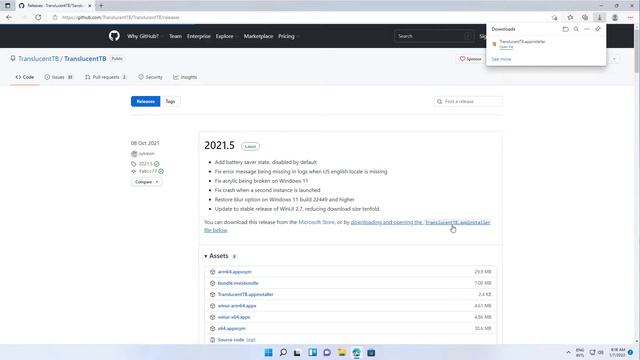Viewport: 640px width, 360px height.
Task: Open Marketplace from the header
Action: click(258, 36)
